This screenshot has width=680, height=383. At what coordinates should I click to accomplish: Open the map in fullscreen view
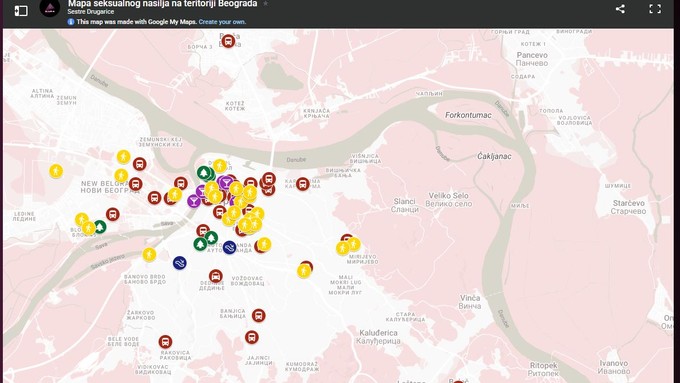[x=655, y=9]
